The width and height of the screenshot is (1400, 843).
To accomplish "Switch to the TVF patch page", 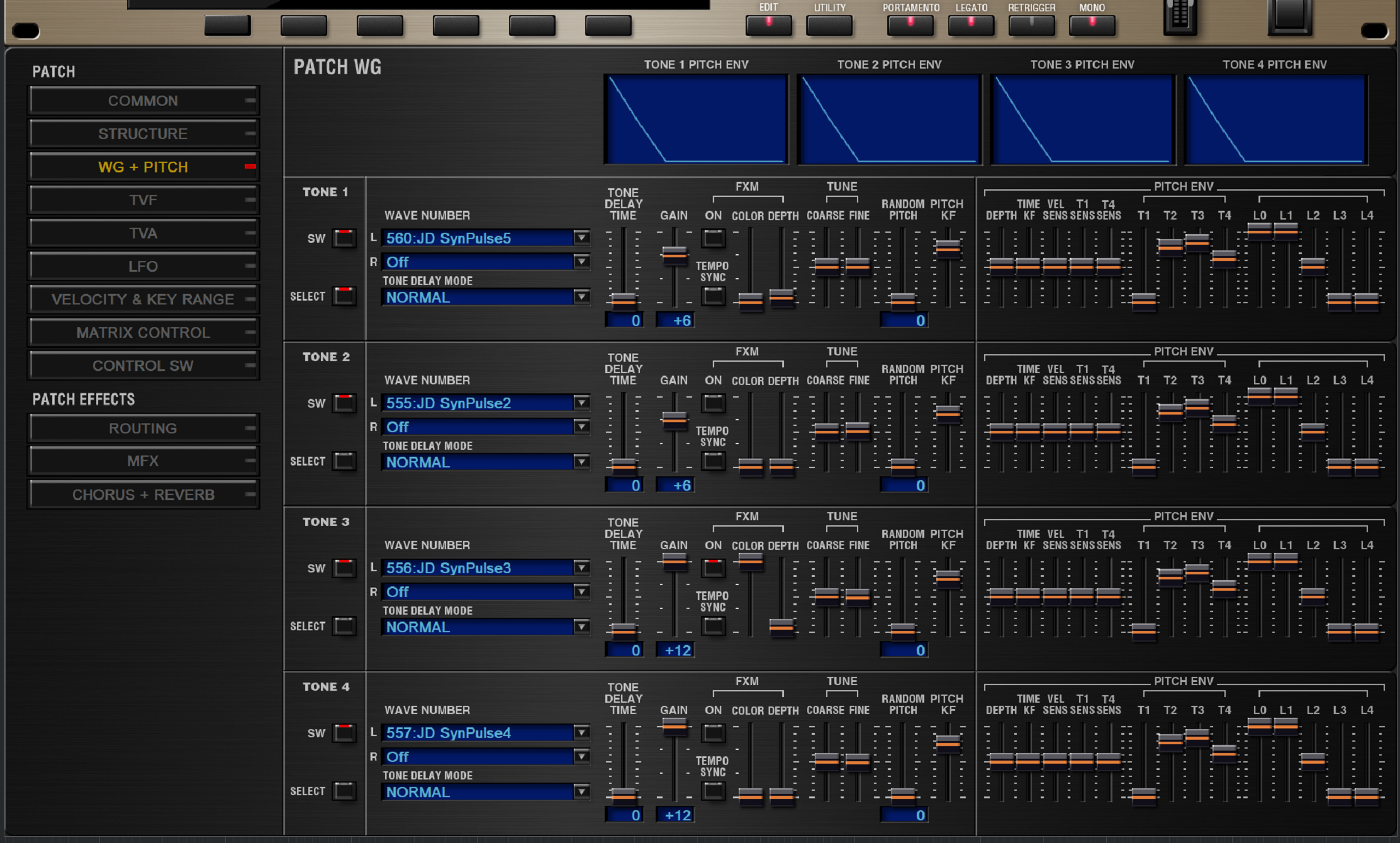I will coord(143,200).
